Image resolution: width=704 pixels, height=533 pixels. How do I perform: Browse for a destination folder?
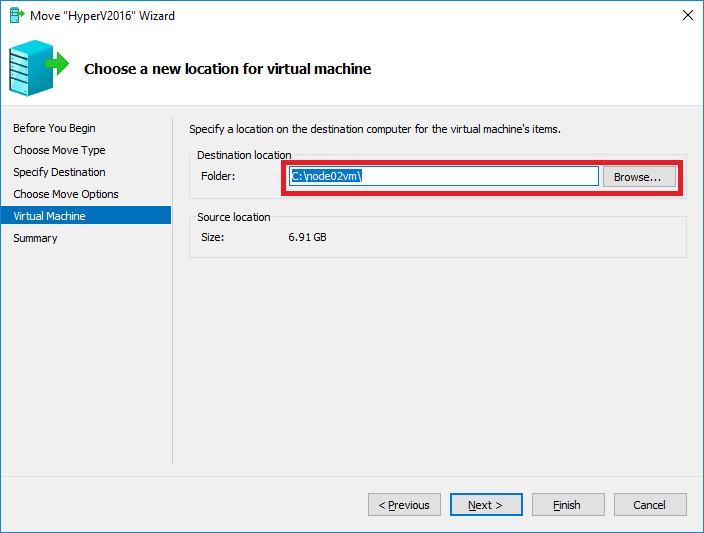(639, 176)
